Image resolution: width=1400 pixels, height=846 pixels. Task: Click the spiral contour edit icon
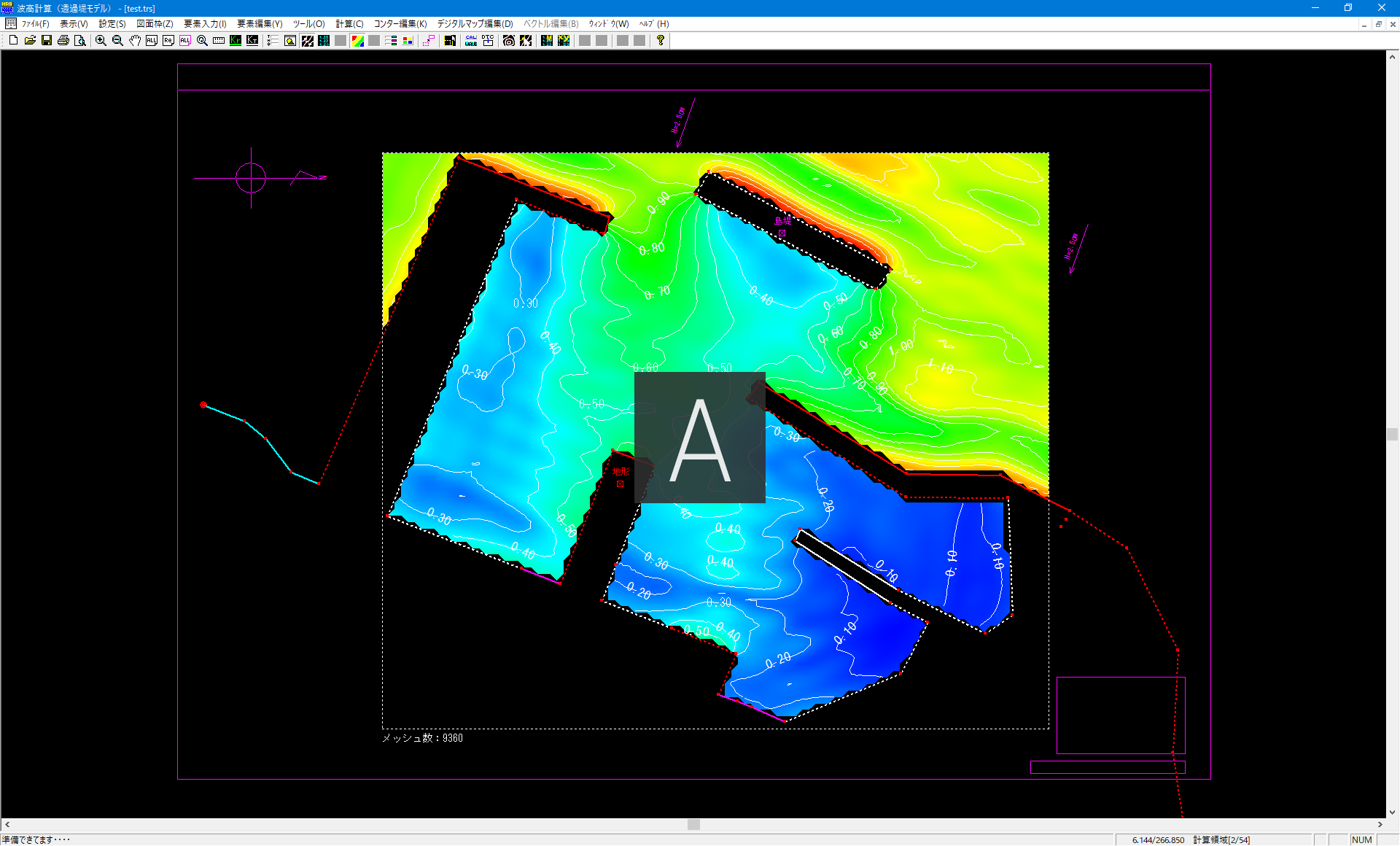click(509, 41)
